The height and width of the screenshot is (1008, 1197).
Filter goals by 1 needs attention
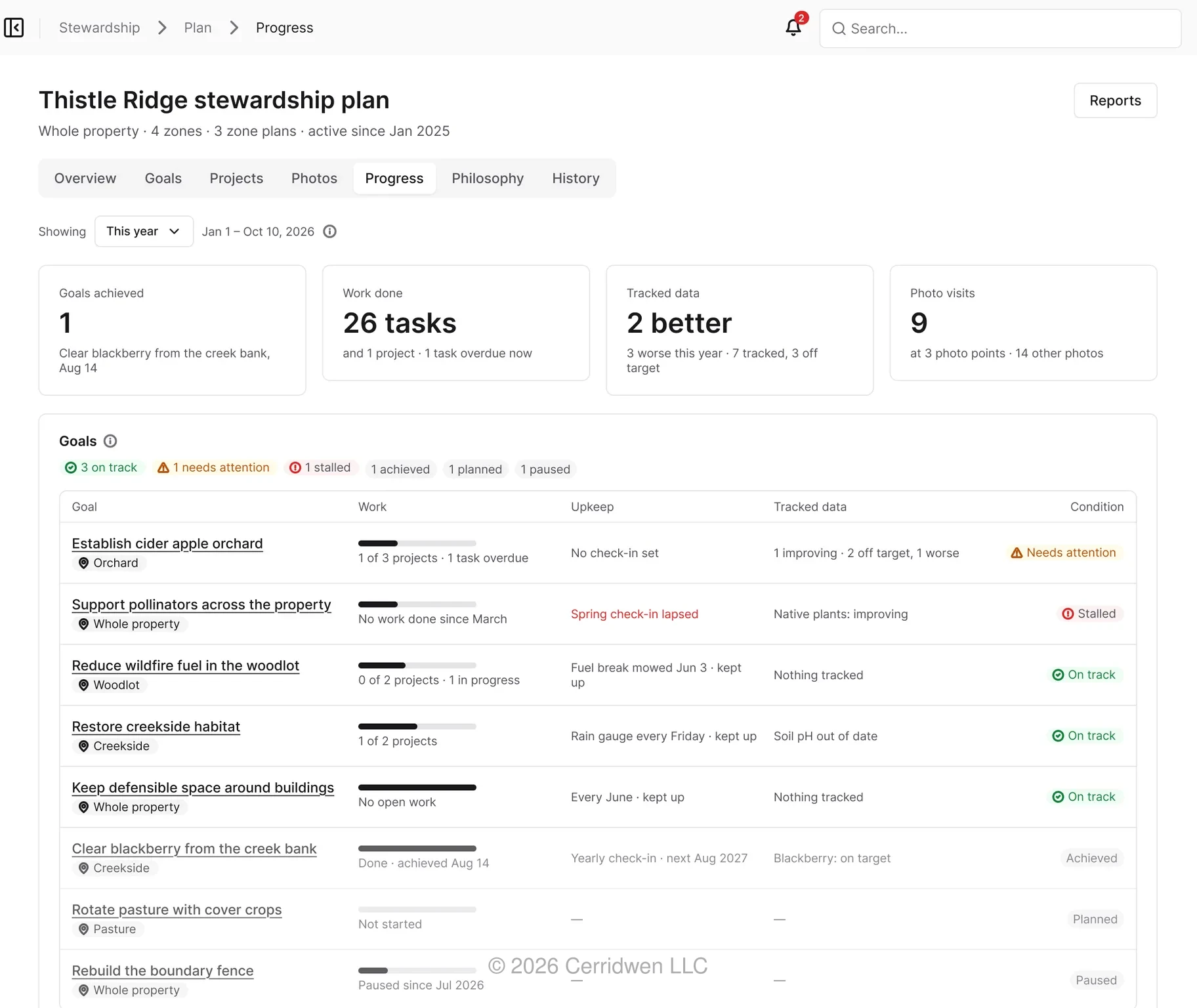pyautogui.click(x=214, y=467)
